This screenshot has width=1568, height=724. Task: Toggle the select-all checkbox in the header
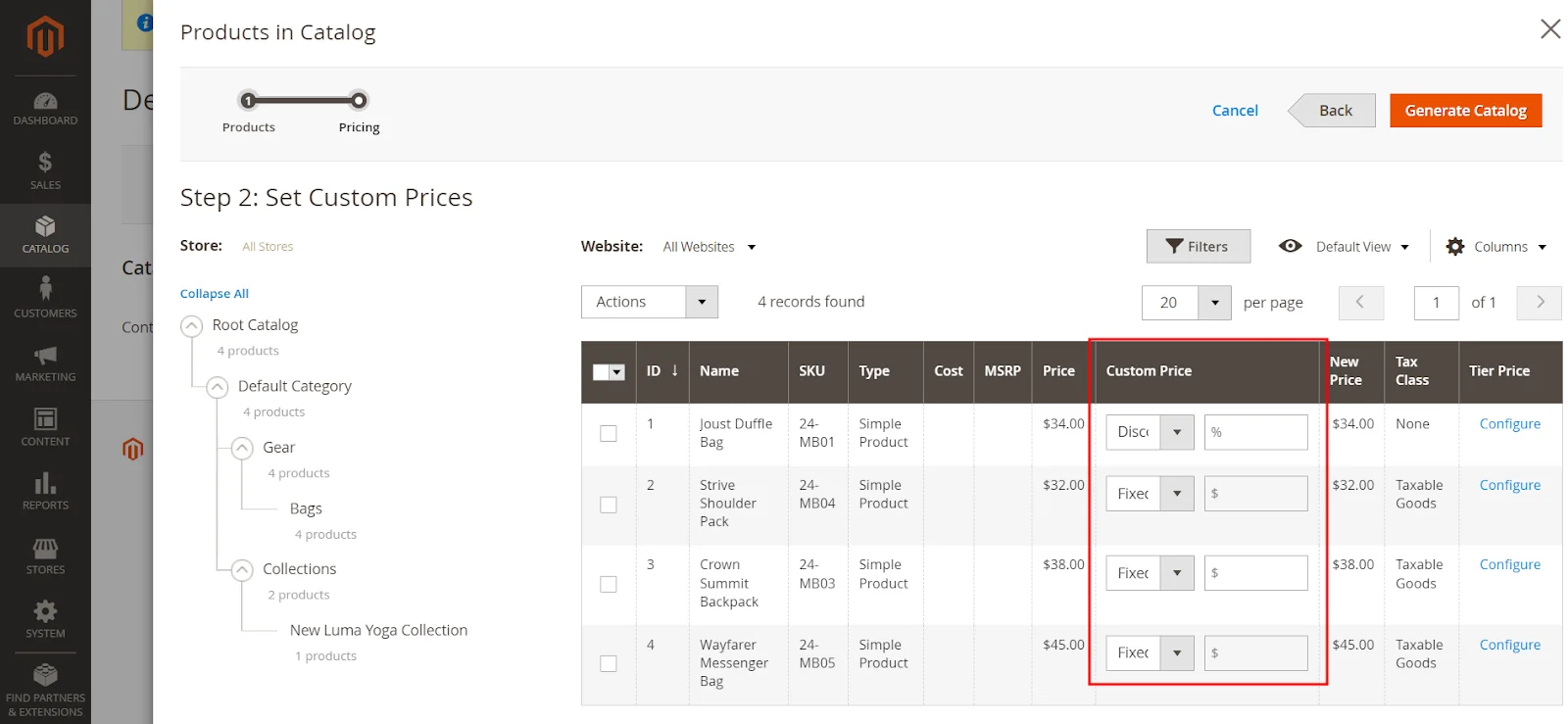coord(601,372)
